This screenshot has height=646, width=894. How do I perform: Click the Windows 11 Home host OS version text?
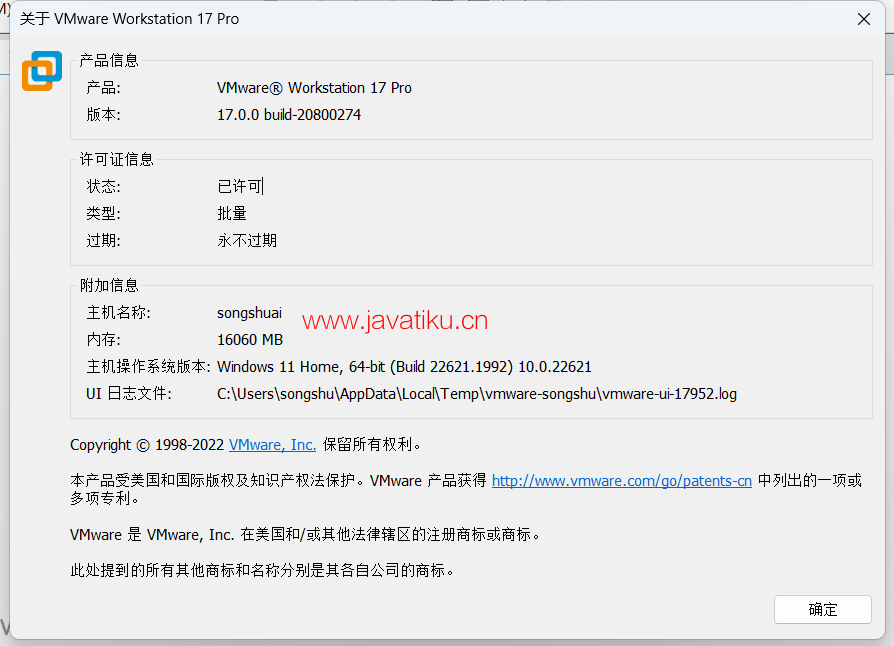(x=404, y=367)
